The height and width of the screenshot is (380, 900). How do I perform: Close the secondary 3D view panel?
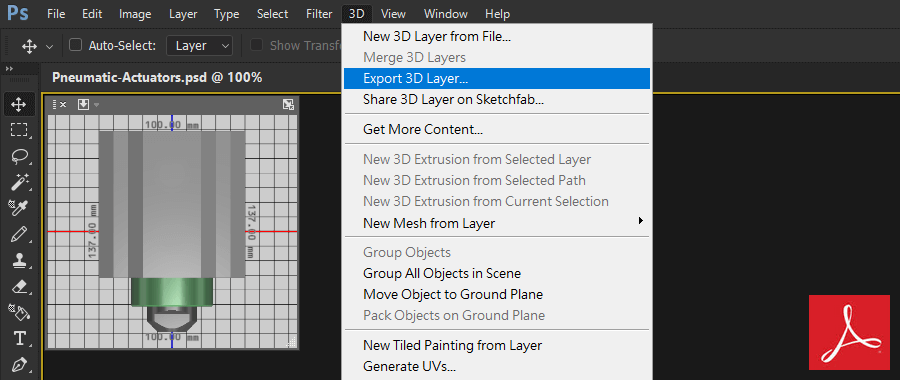coord(64,104)
